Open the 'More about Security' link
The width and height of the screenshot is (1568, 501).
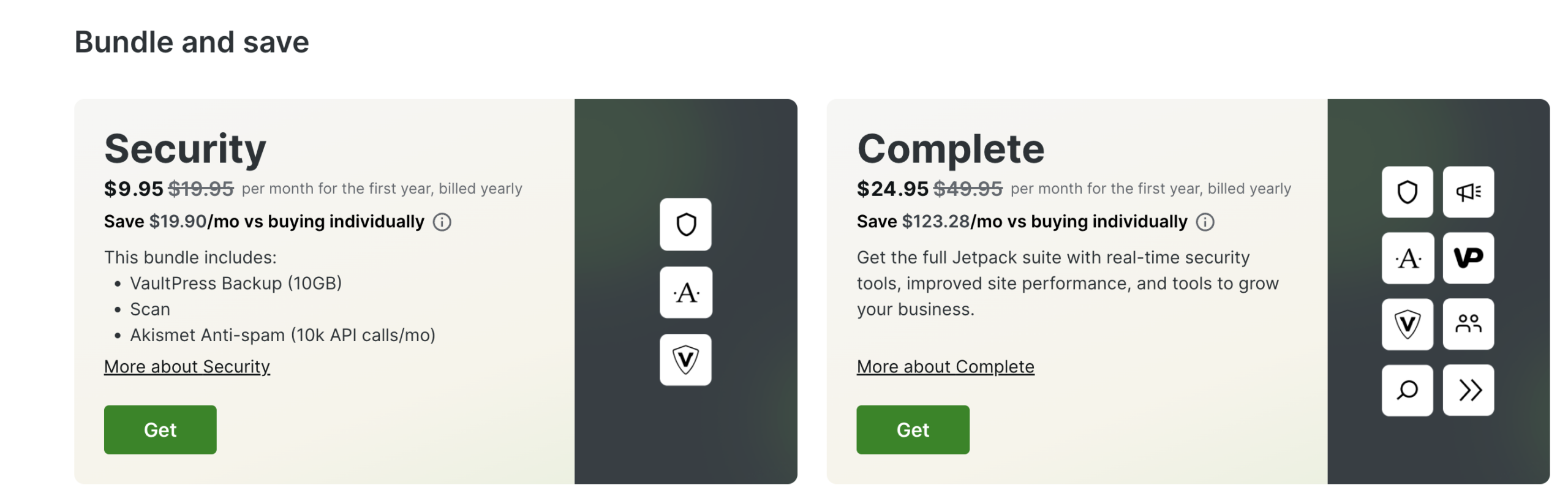click(187, 366)
